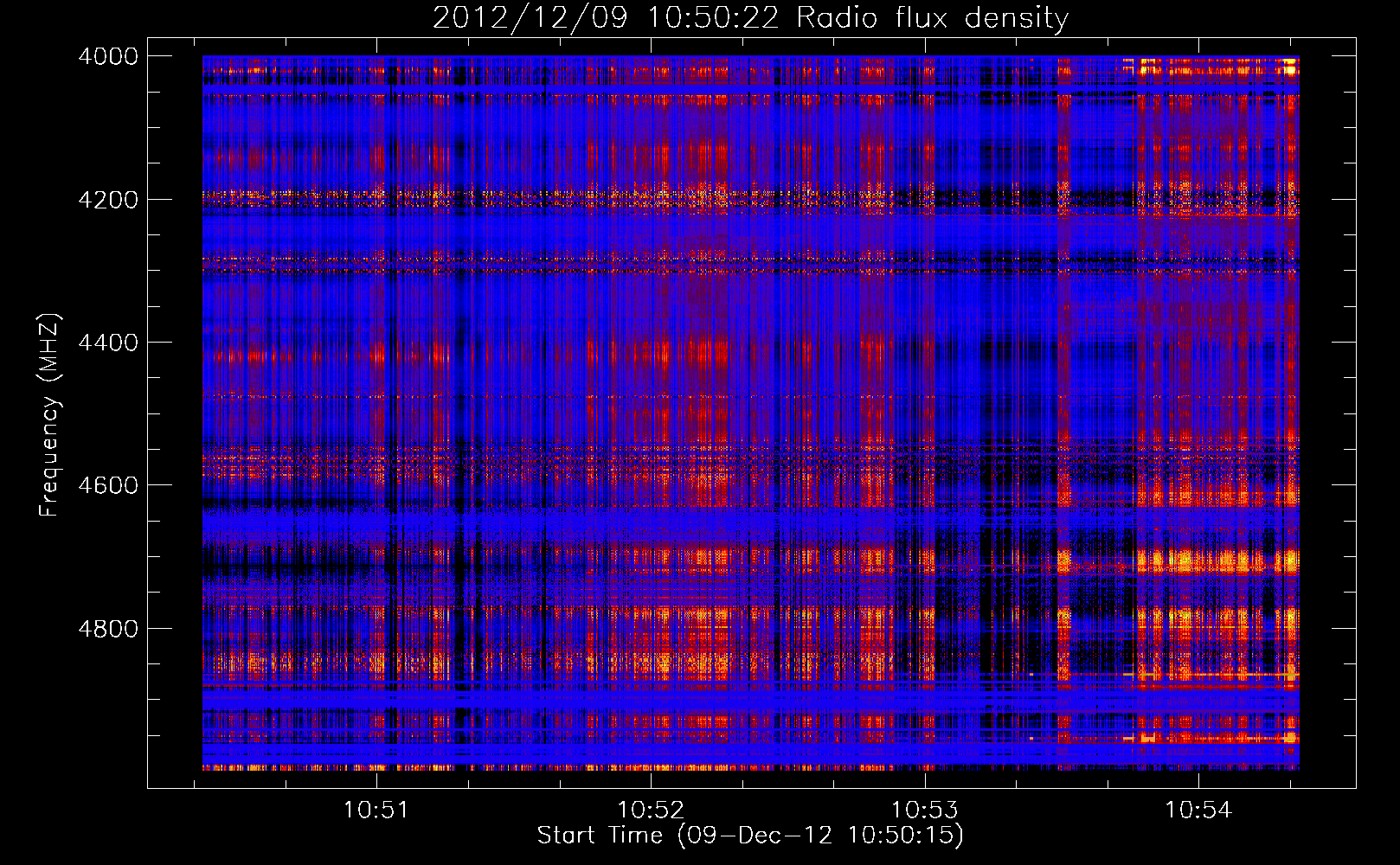Click the 4200 frequency tick label
Image resolution: width=1400 pixels, height=865 pixels.
pyautogui.click(x=108, y=200)
